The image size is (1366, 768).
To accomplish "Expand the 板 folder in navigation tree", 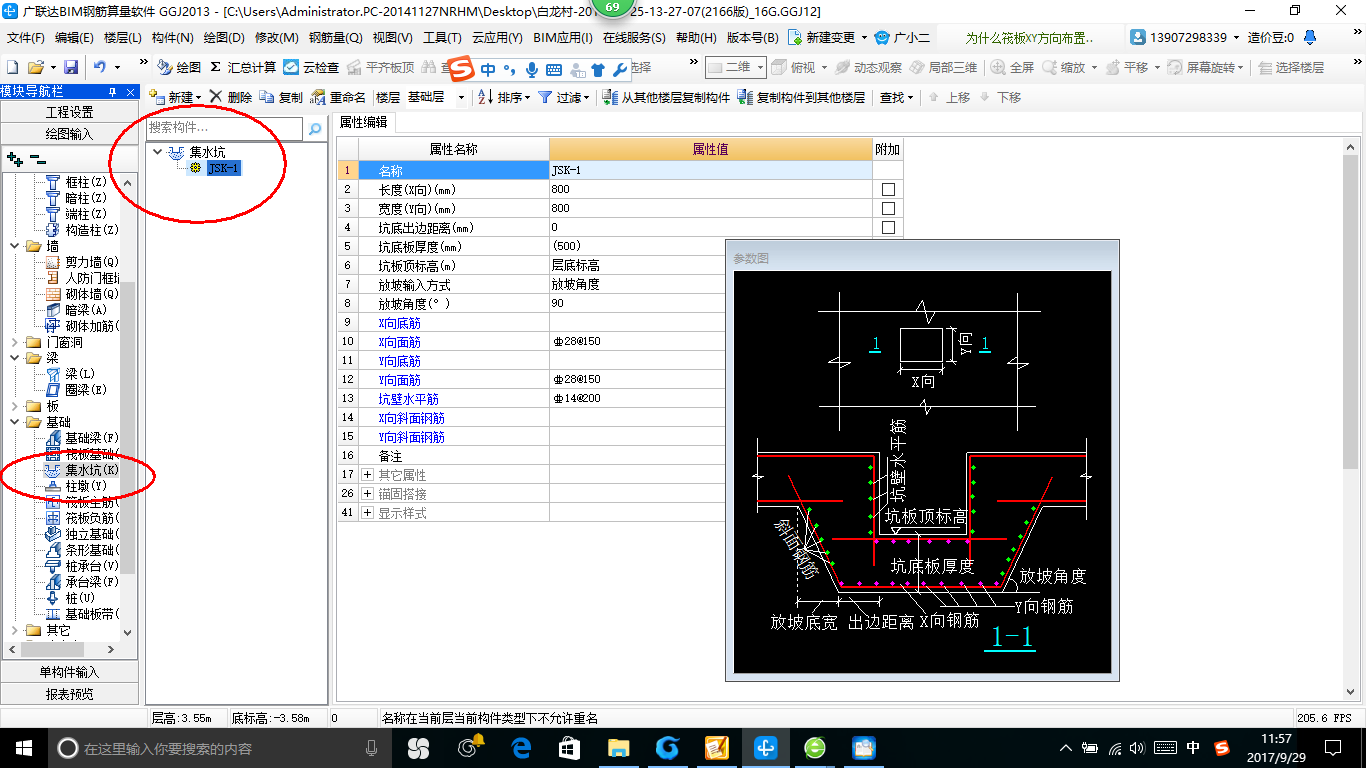I will click(15, 406).
